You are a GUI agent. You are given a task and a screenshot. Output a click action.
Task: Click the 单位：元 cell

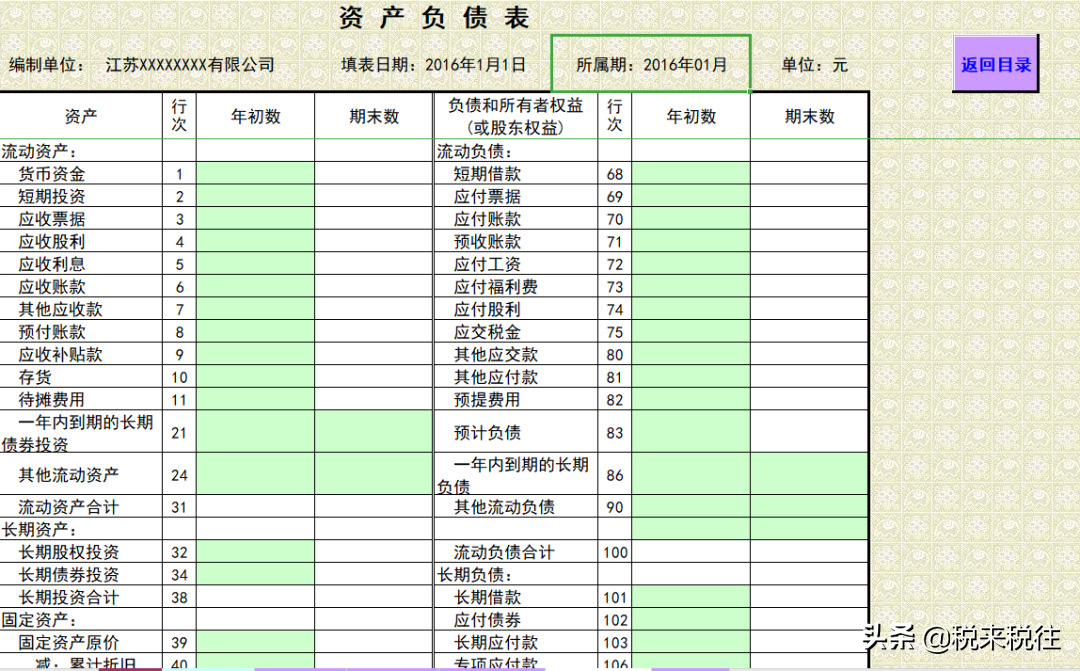click(x=810, y=62)
